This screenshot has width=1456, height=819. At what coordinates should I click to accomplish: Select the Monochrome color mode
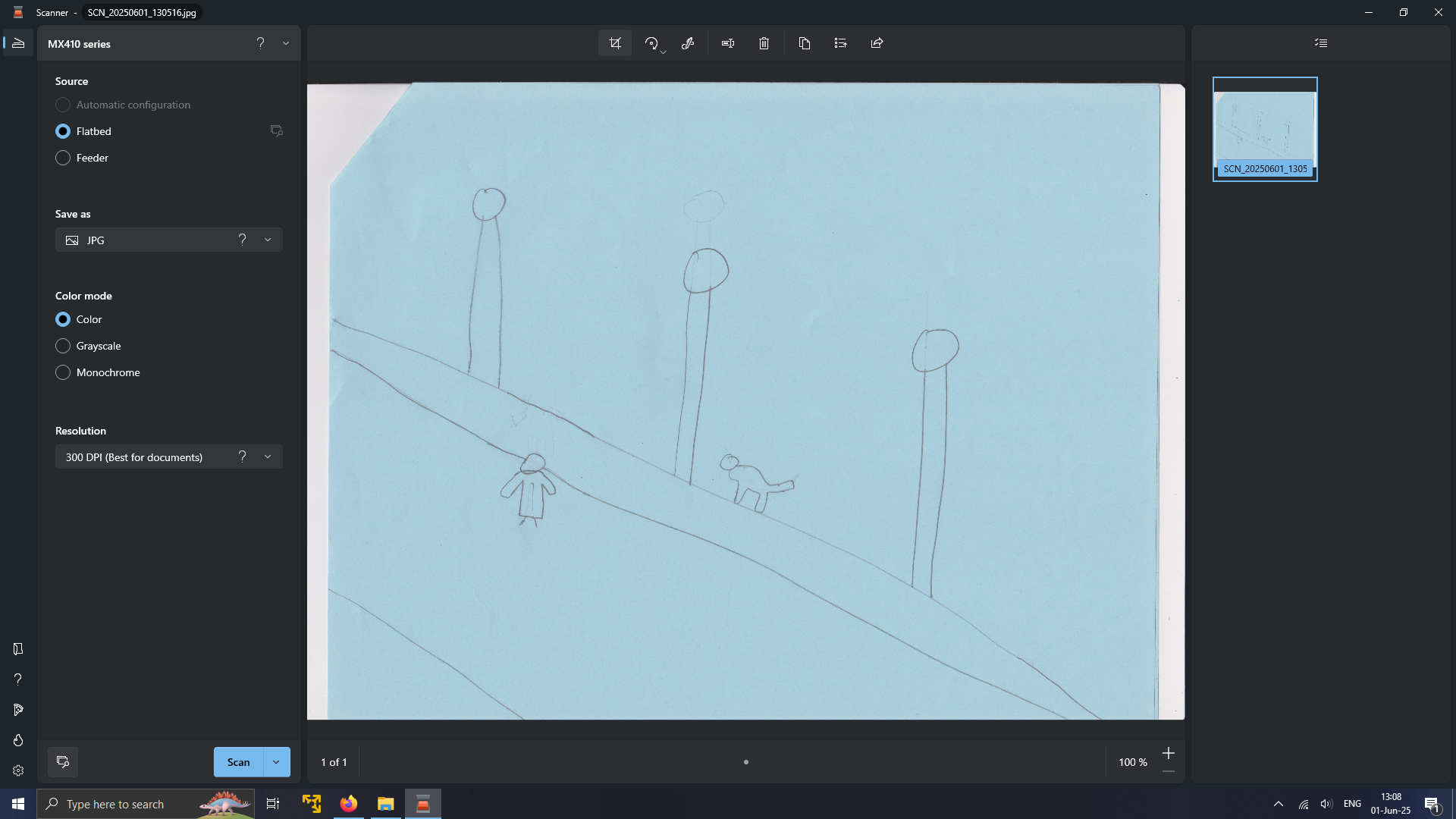(x=63, y=372)
